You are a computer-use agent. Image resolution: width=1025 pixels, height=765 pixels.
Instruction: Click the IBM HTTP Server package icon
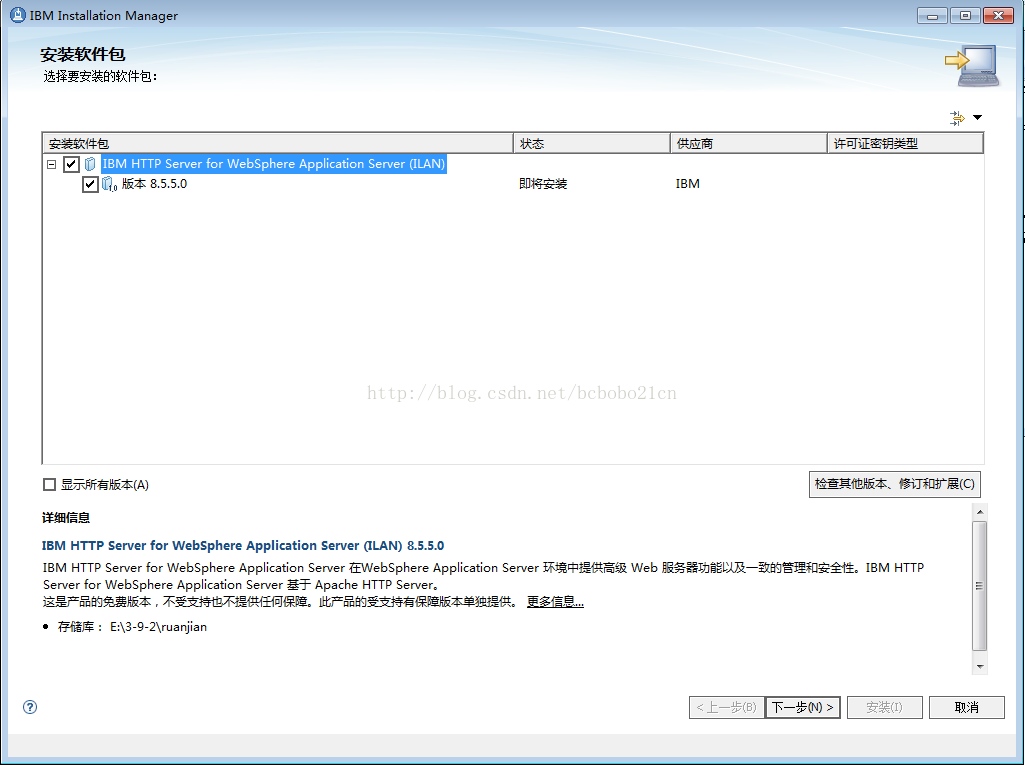(x=90, y=164)
